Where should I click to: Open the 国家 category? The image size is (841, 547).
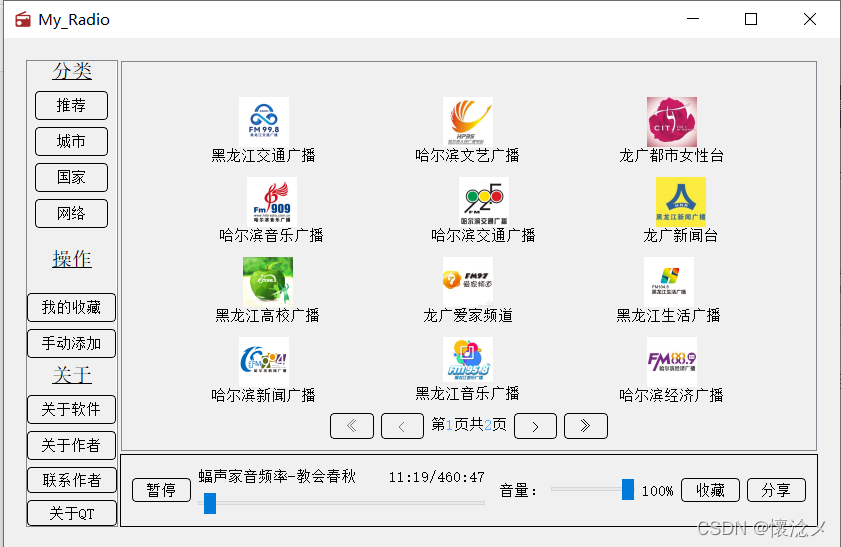coord(71,178)
